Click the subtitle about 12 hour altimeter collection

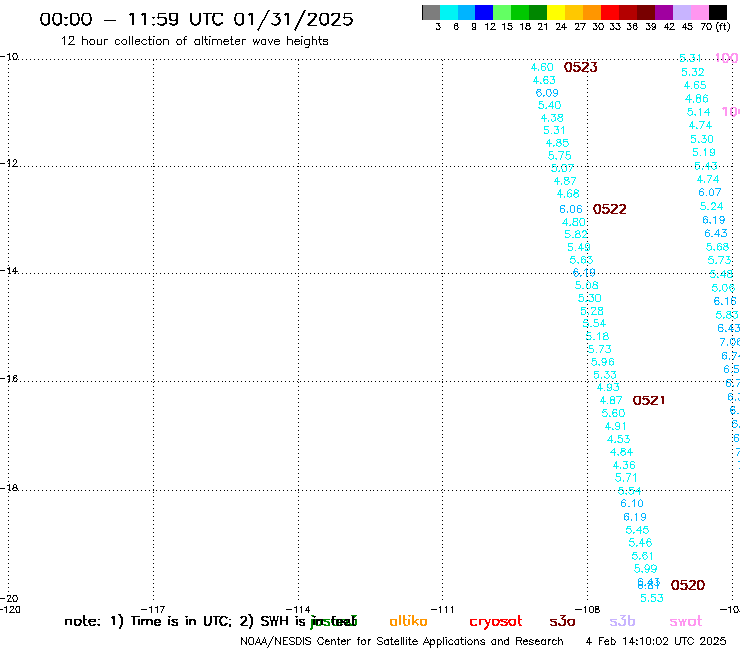click(194, 41)
